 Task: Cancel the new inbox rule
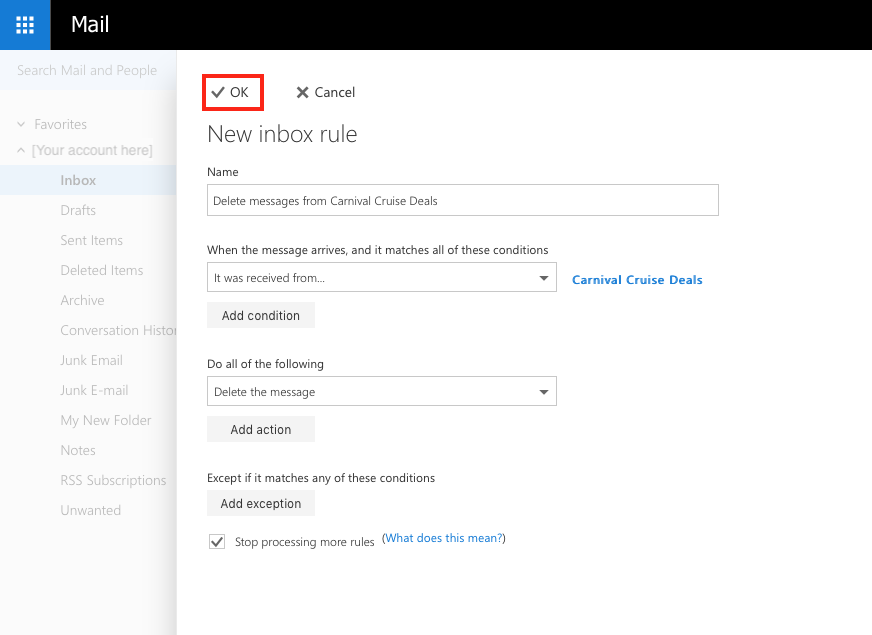(x=325, y=92)
